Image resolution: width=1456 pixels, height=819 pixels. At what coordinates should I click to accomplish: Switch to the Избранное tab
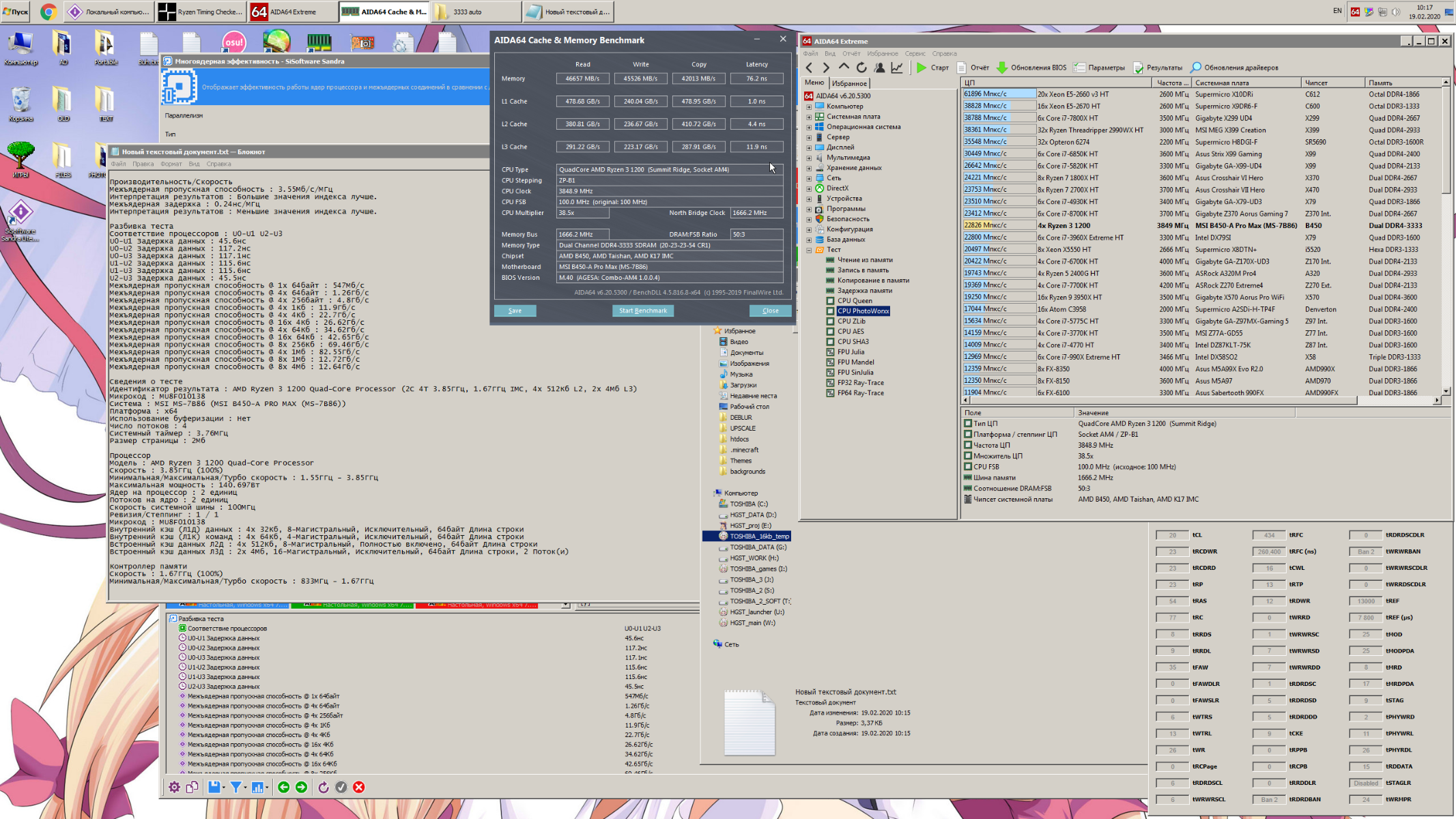click(849, 83)
